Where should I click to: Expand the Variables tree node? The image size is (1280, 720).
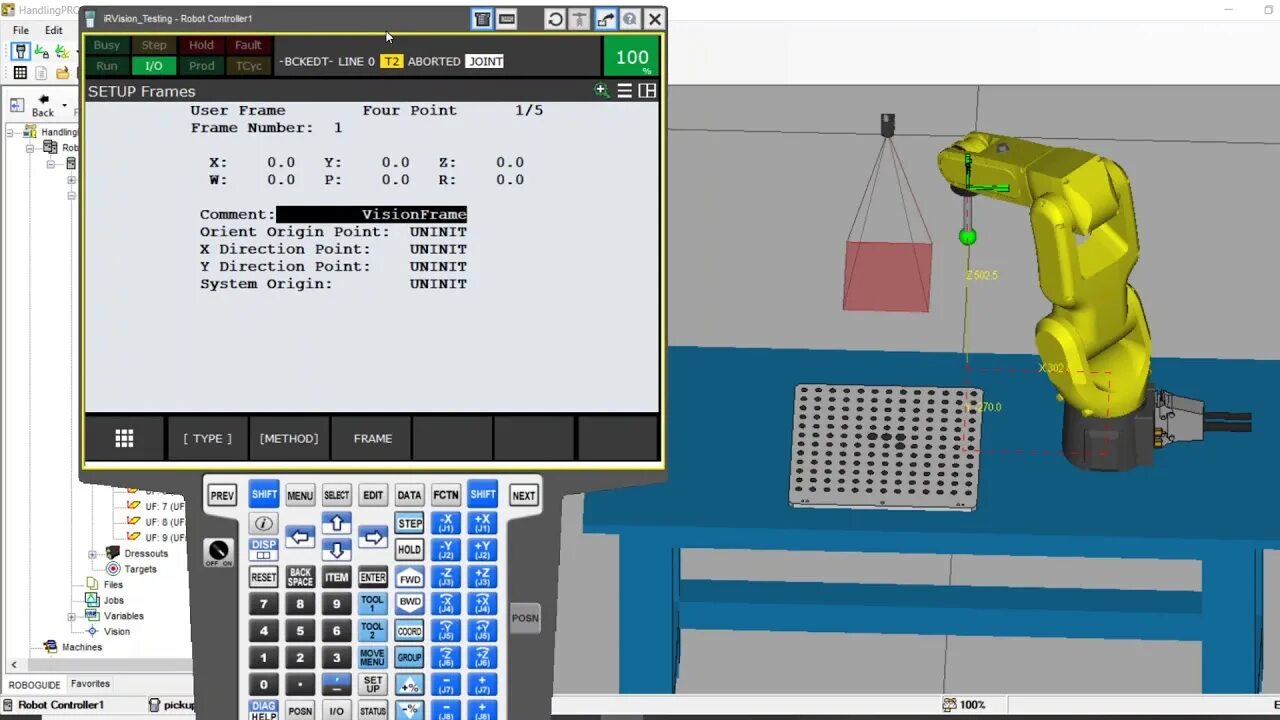tap(72, 616)
